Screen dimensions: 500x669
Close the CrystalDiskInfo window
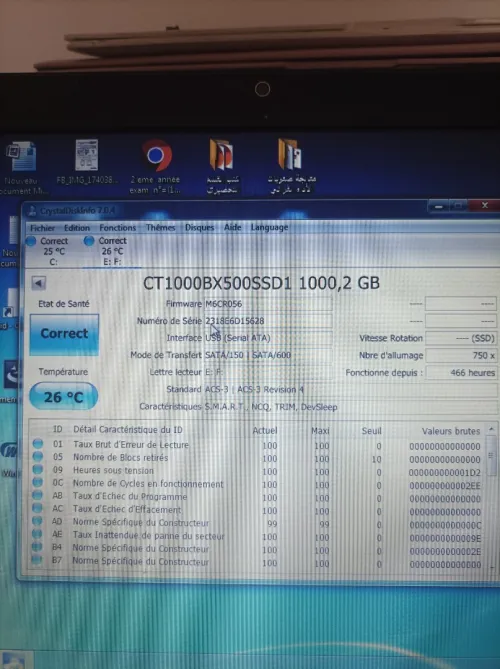click(x=484, y=206)
